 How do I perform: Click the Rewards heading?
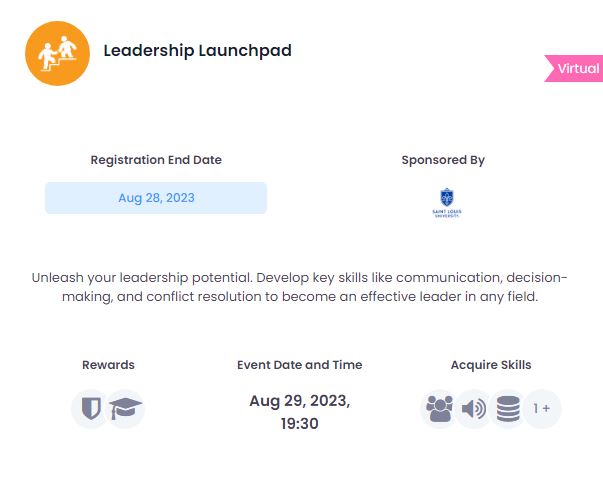click(108, 365)
